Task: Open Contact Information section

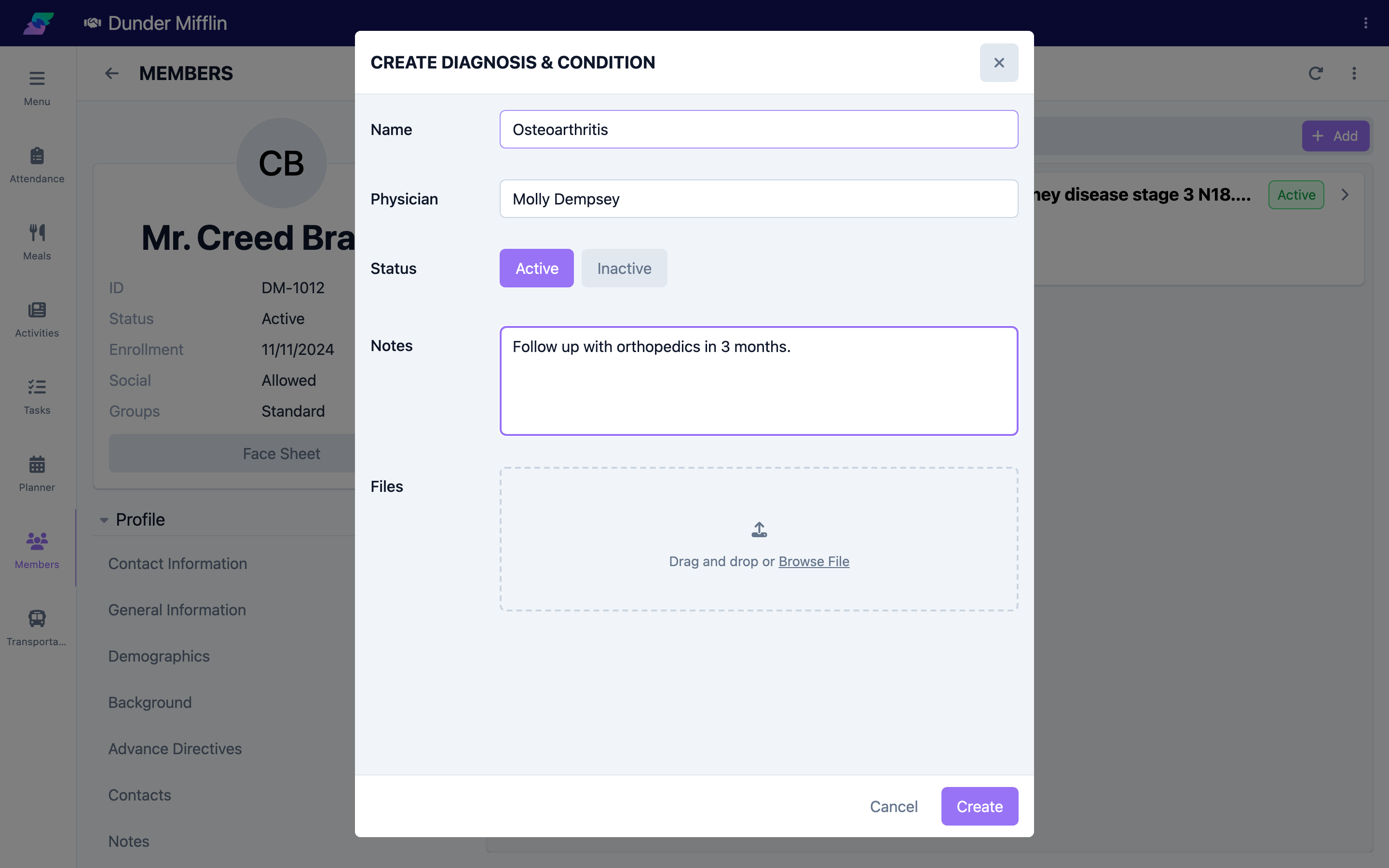Action: (177, 564)
